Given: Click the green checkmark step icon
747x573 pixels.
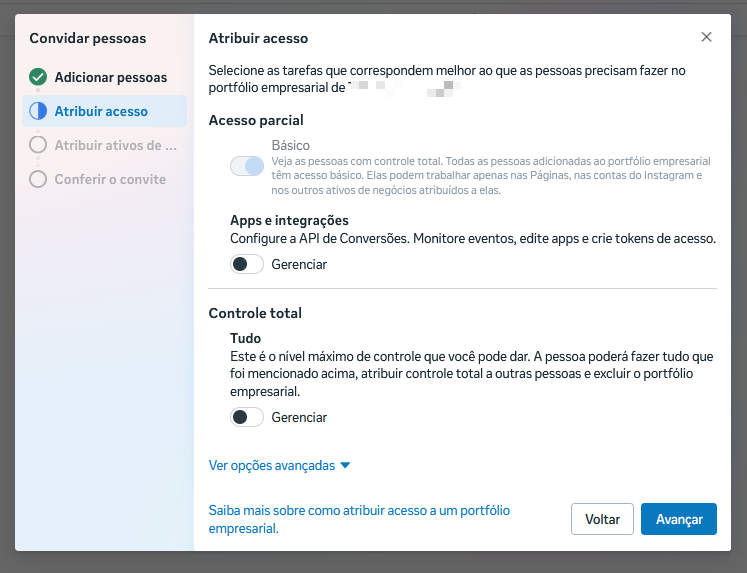Looking at the screenshot, I should tap(38, 77).
